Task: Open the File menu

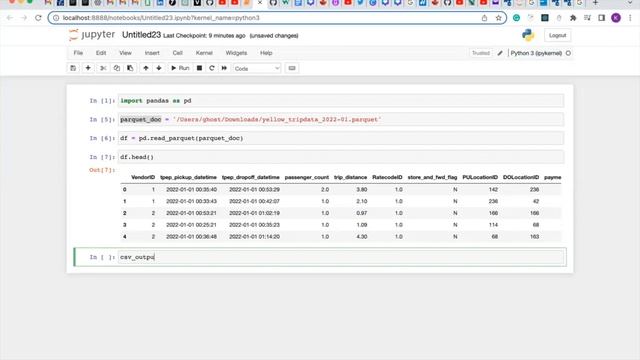Action: (x=78, y=53)
